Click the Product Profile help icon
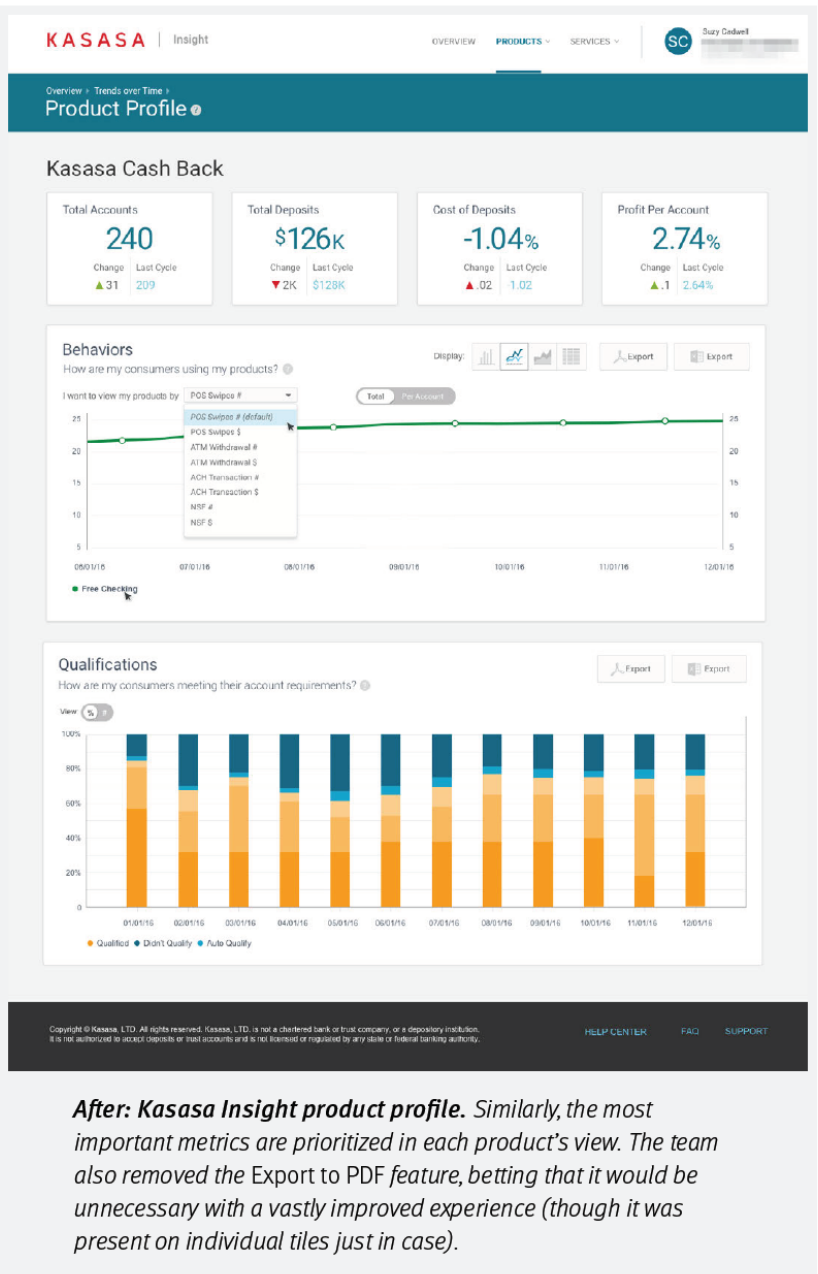This screenshot has height=1274, width=818. pyautogui.click(x=196, y=110)
